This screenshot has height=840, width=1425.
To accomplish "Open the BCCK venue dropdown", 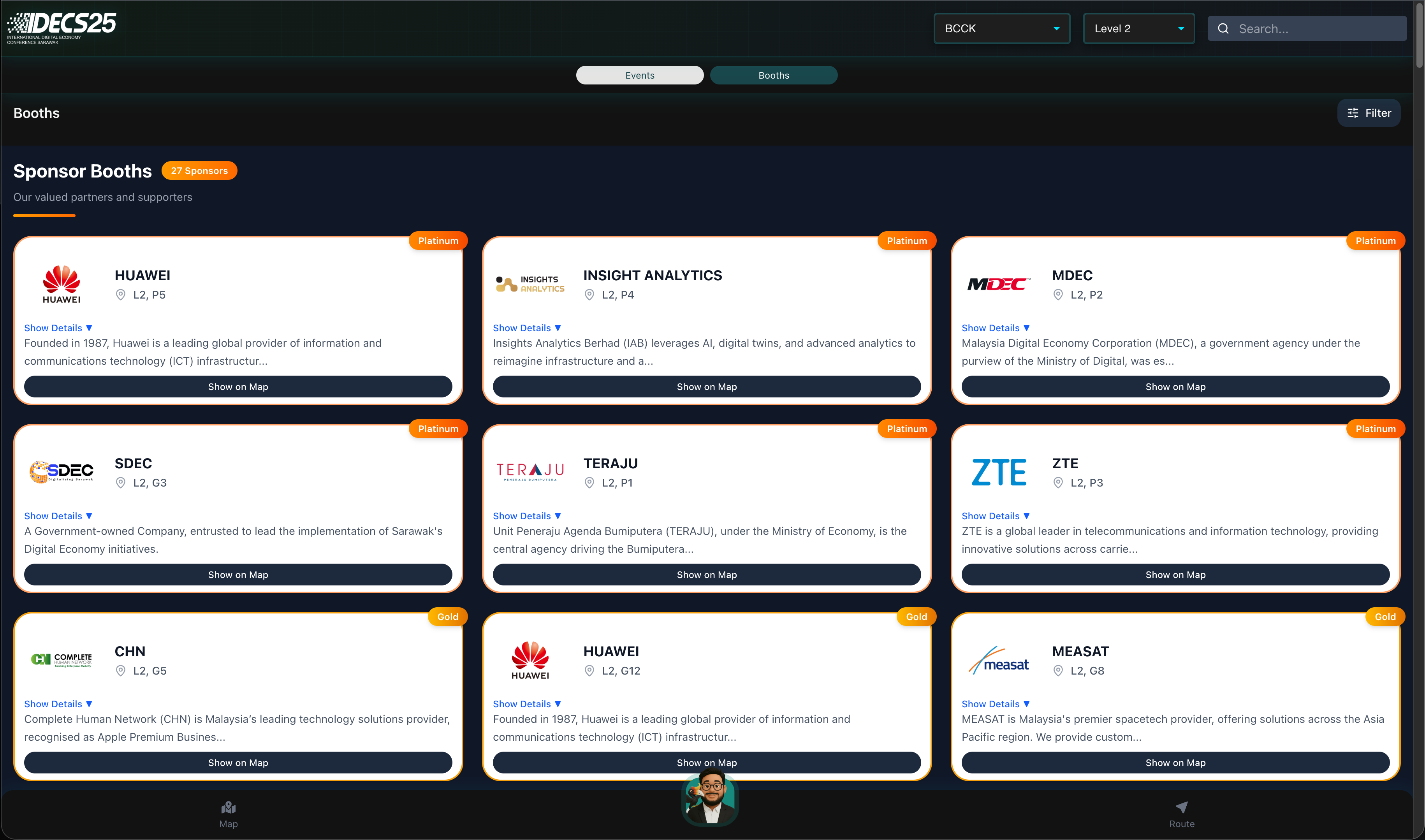I will click(1001, 28).
